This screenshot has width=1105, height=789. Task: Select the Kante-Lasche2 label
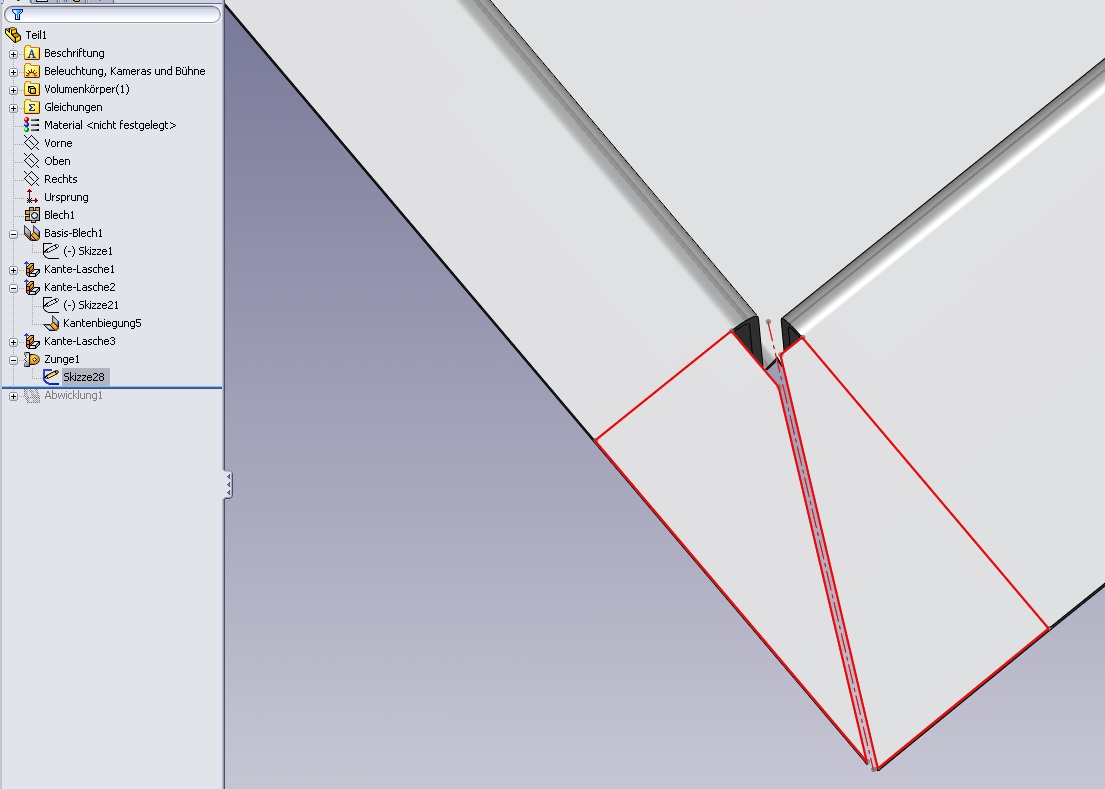tap(80, 287)
